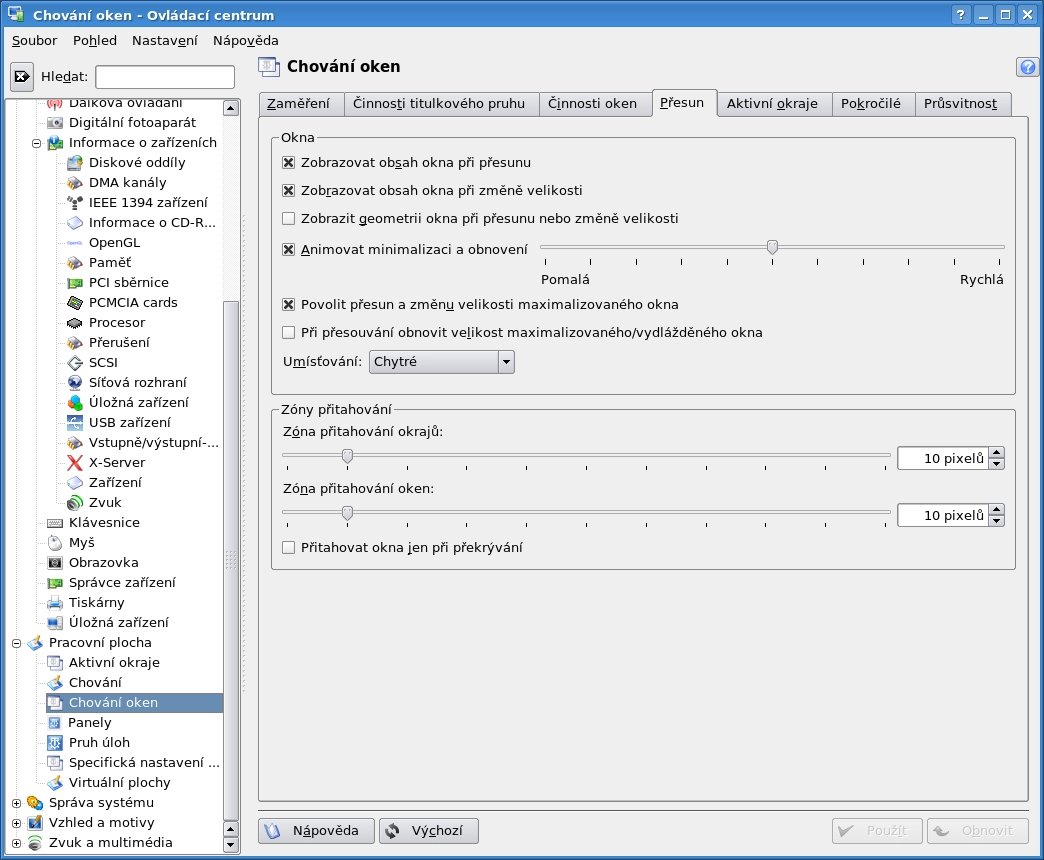Collapse the Informace o zařízeních tree branch
Viewport: 1044px width, 860px height.
(x=37, y=143)
